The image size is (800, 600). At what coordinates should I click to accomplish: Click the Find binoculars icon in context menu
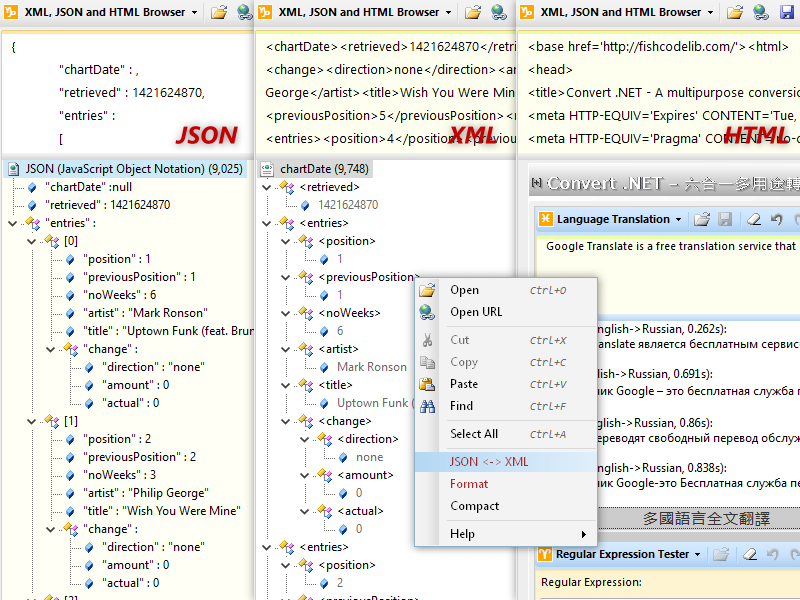427,406
